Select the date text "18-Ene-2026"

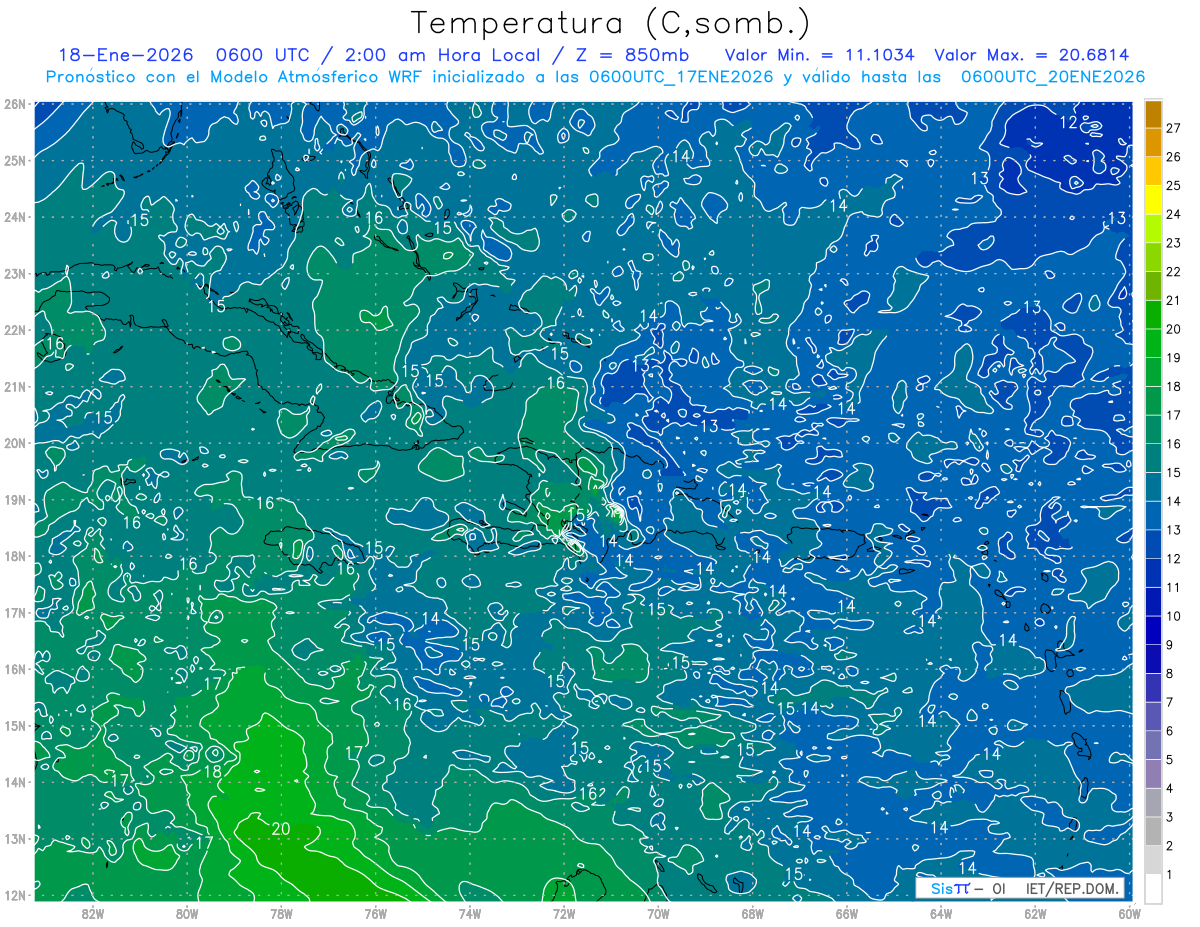tap(125, 56)
